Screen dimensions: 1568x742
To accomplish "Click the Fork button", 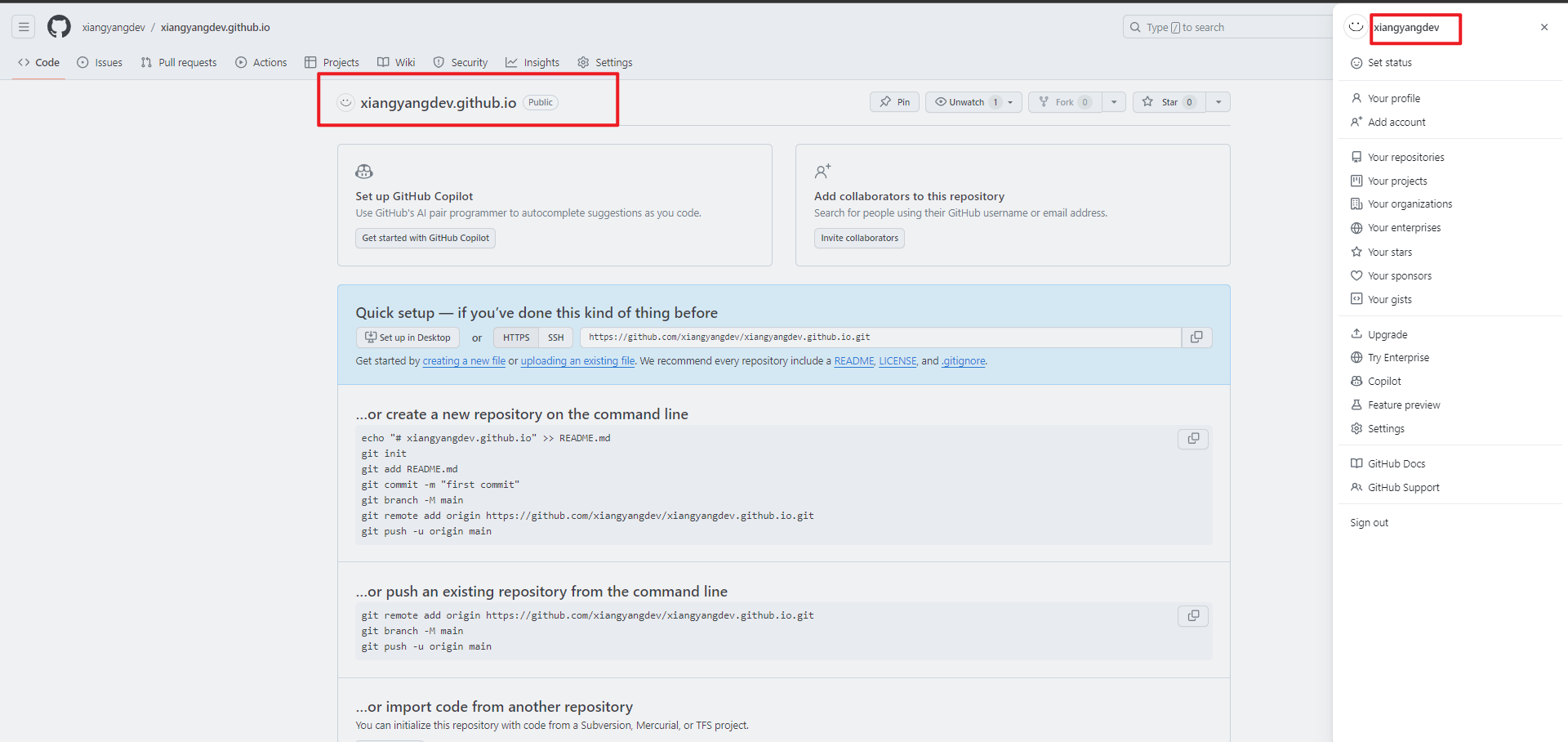I will pos(1065,102).
